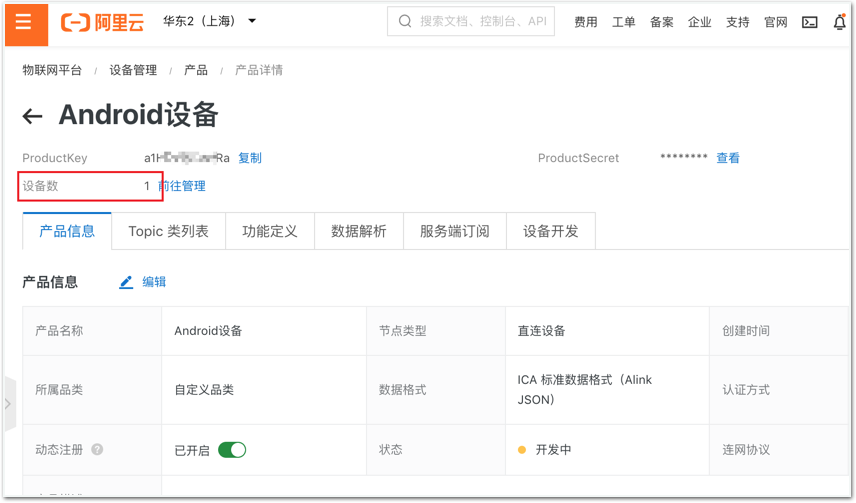856x503 pixels.
Task: Switch to the 功能定义 tab
Action: tap(270, 231)
